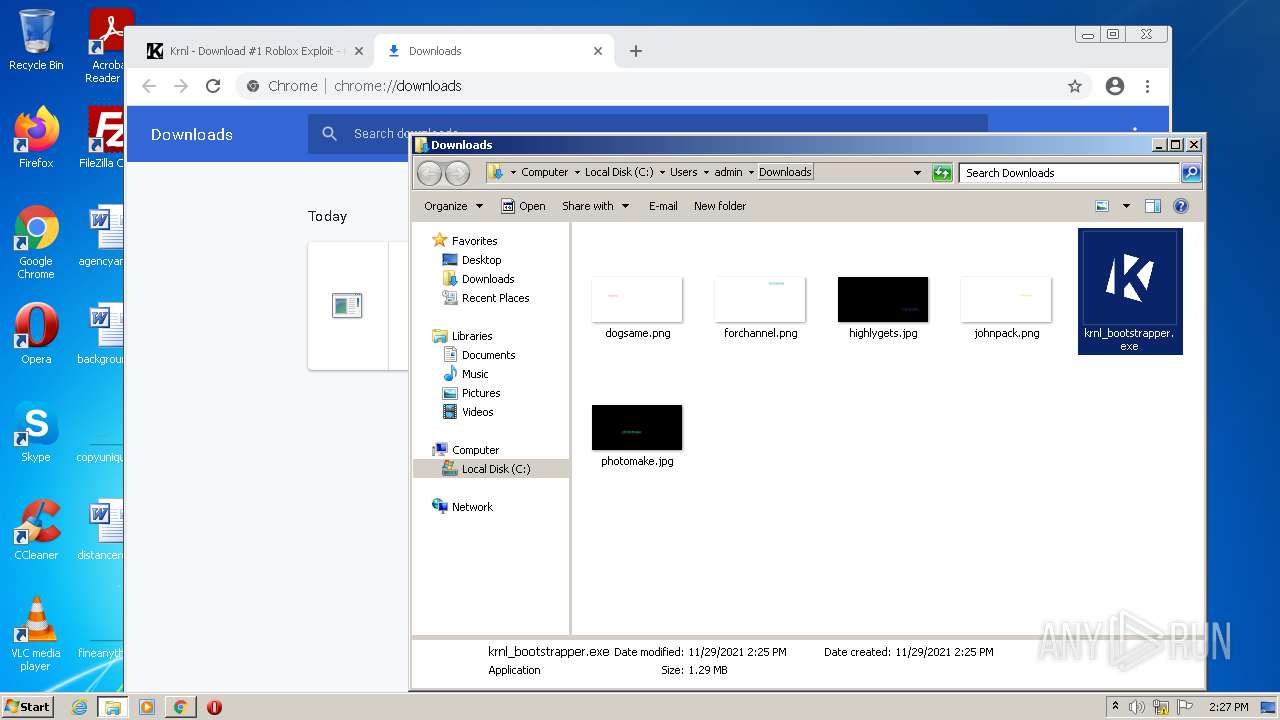Open the Pictures library
This screenshot has width=1280, height=720.
480,393
